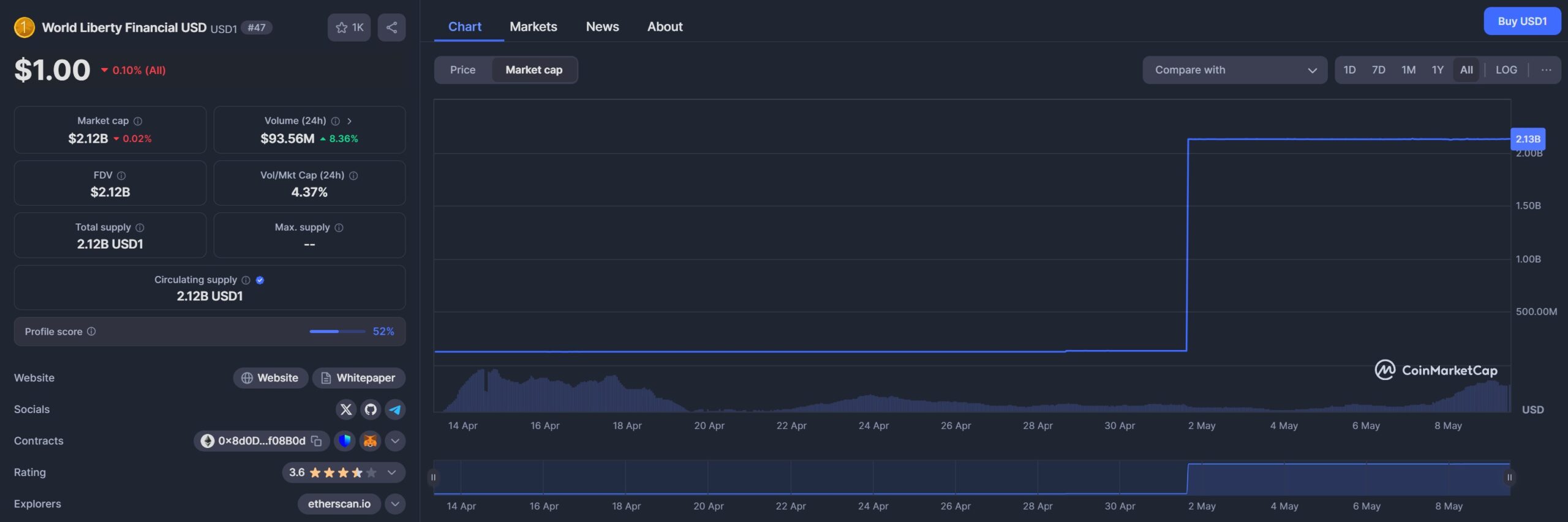Set chart range to 1Y
Screen dimensions: 1568x522
(1438, 70)
